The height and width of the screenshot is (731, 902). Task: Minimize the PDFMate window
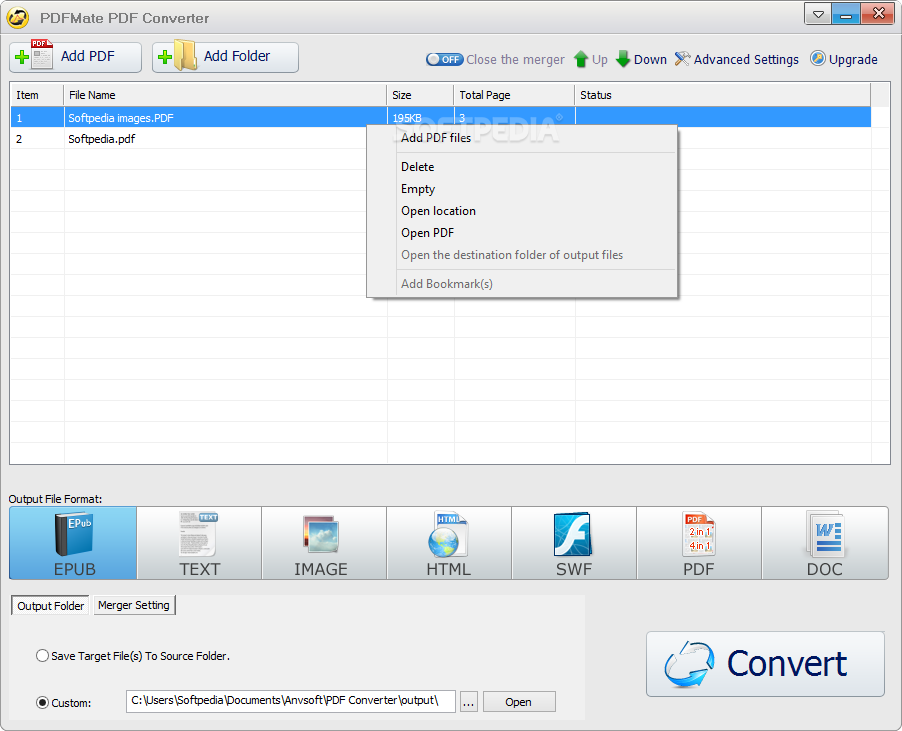coord(846,14)
